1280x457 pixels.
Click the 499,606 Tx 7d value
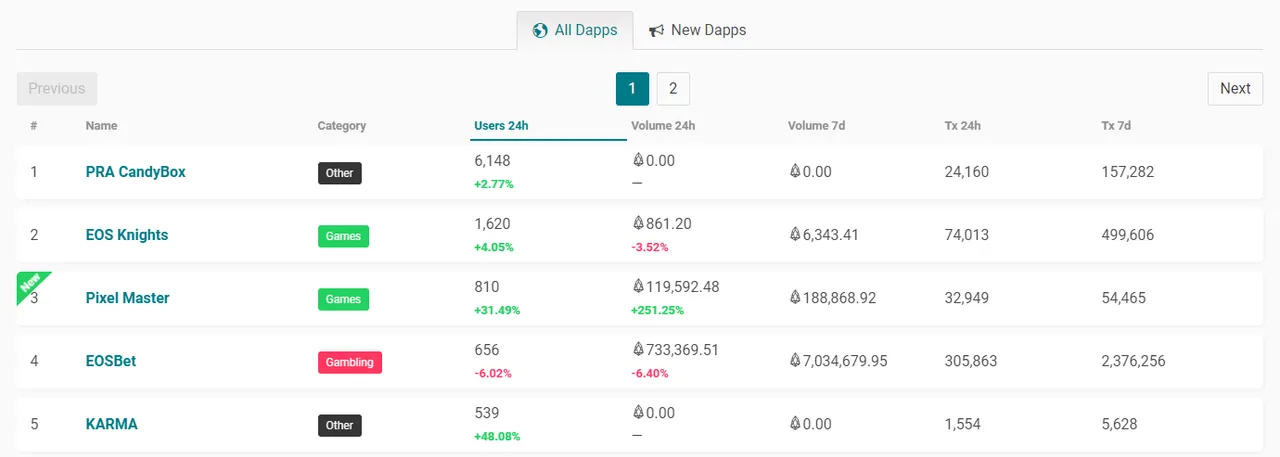point(1128,235)
